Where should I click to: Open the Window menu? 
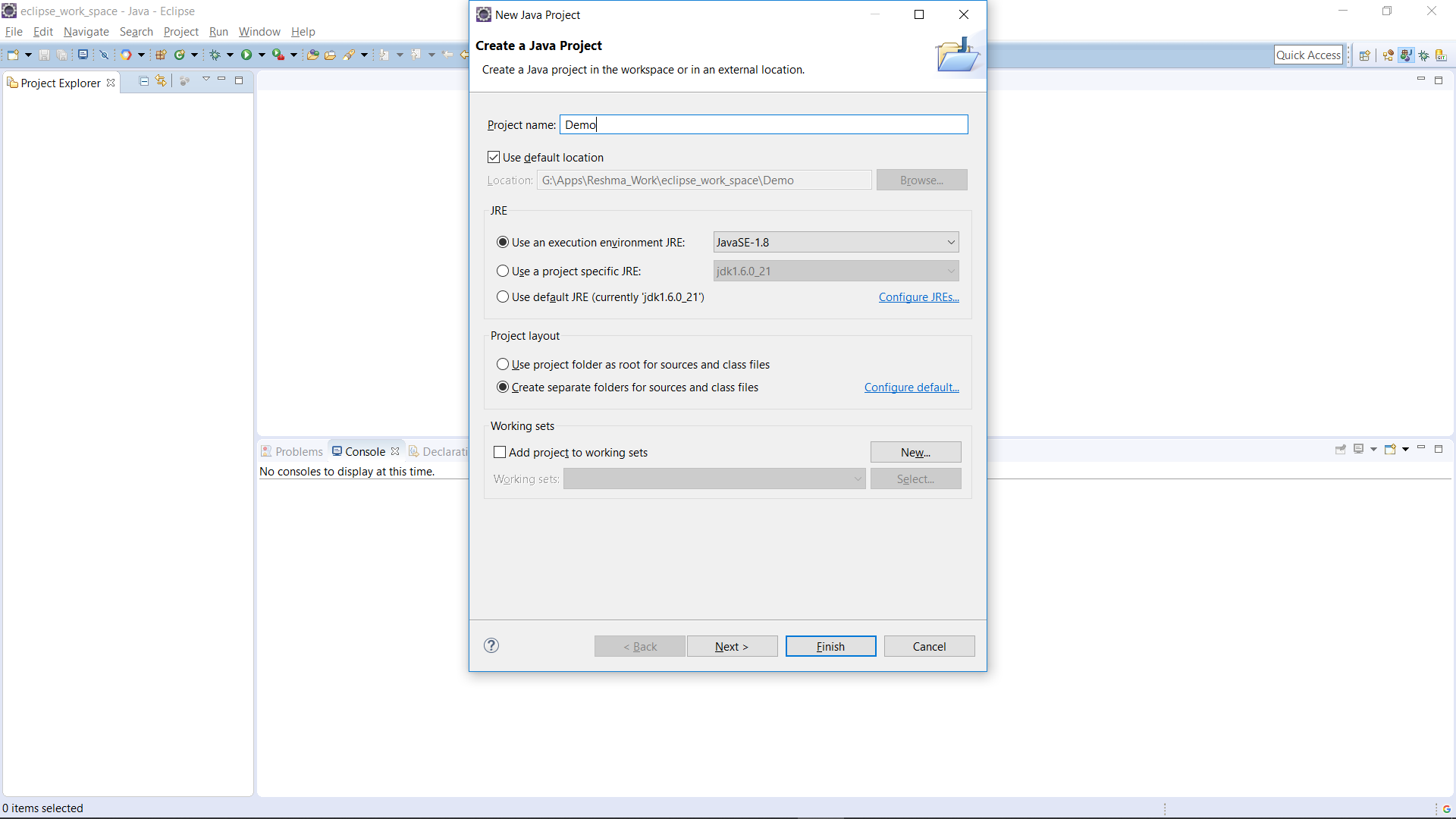[x=259, y=32]
